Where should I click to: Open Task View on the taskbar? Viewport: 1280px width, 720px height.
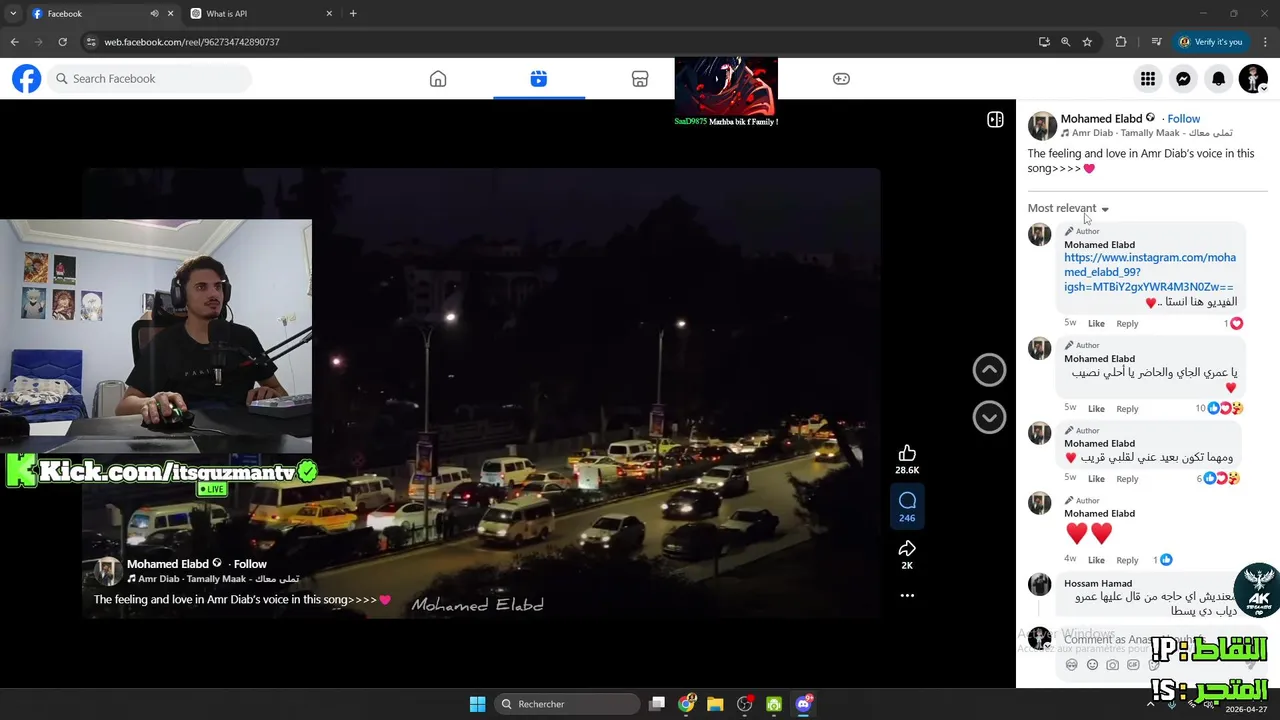[657, 704]
